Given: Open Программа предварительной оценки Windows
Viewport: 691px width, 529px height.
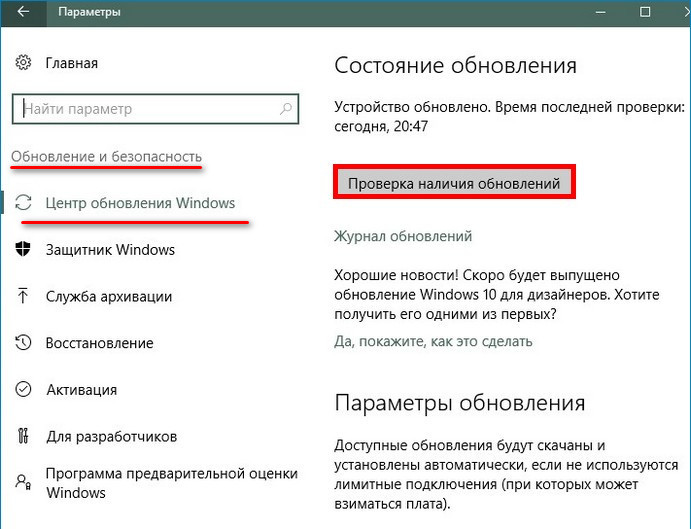Looking at the screenshot, I should tap(172, 483).
